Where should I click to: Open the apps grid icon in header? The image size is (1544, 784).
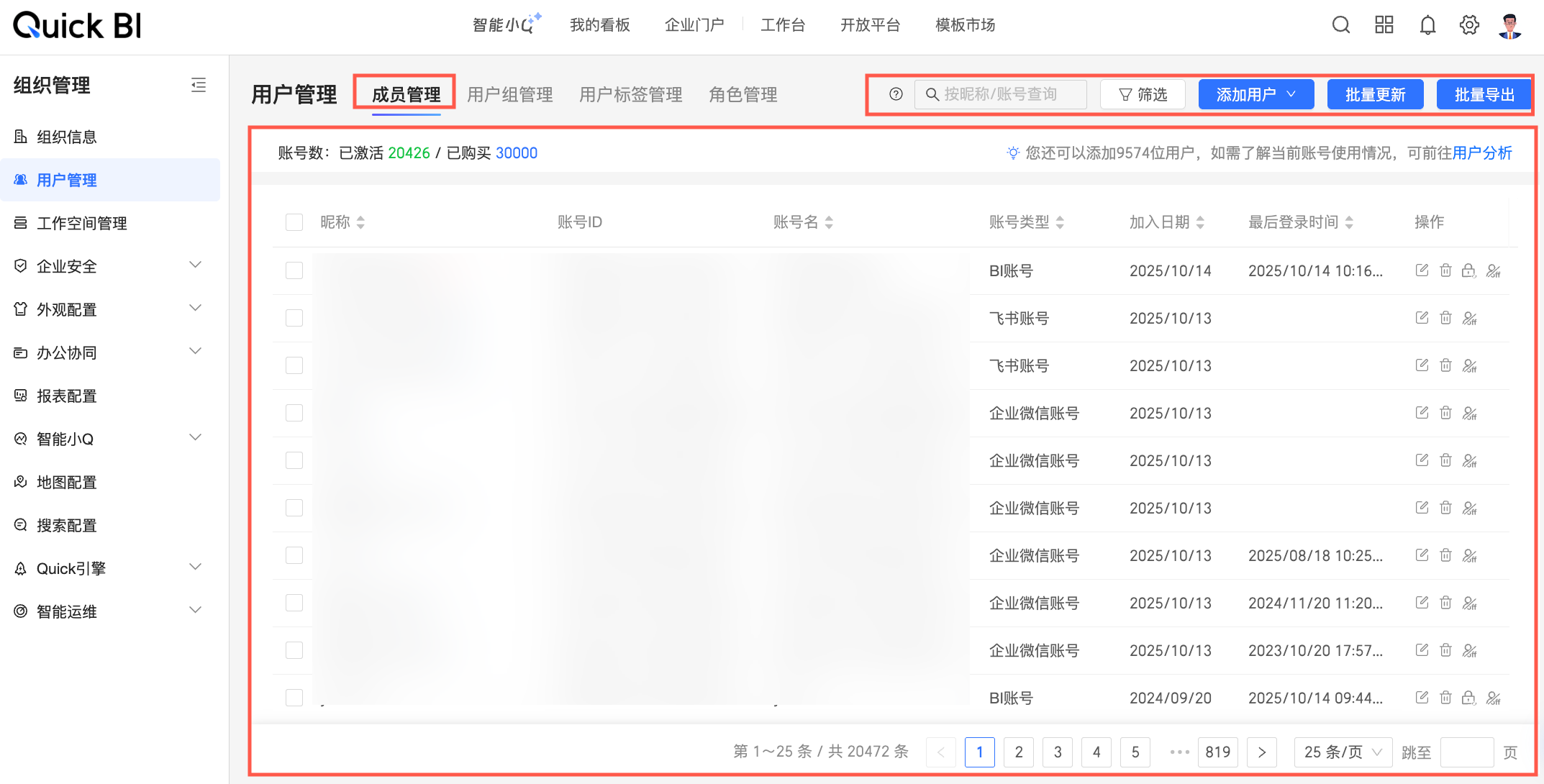[1384, 25]
